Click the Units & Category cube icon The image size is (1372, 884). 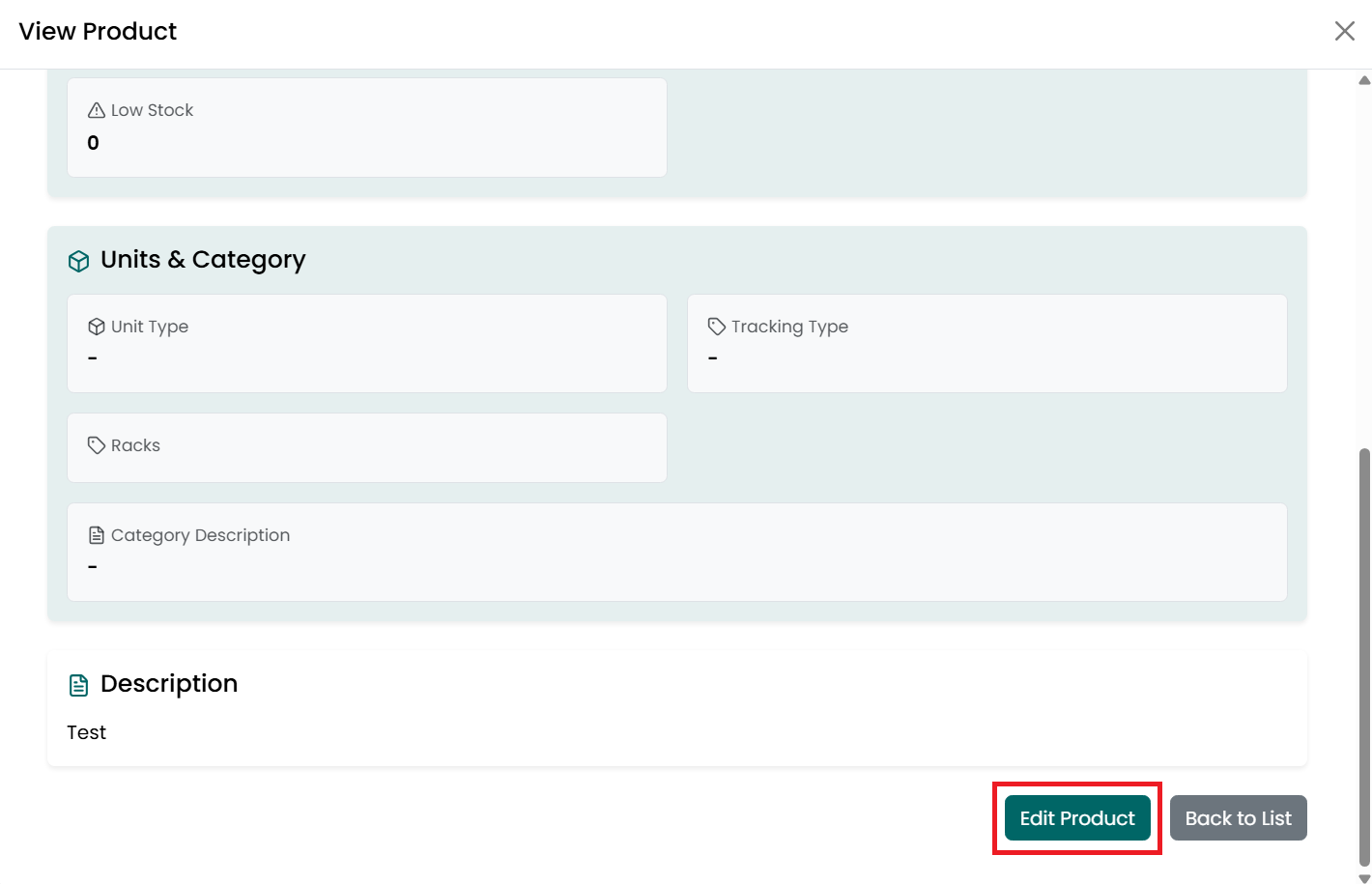[79, 261]
